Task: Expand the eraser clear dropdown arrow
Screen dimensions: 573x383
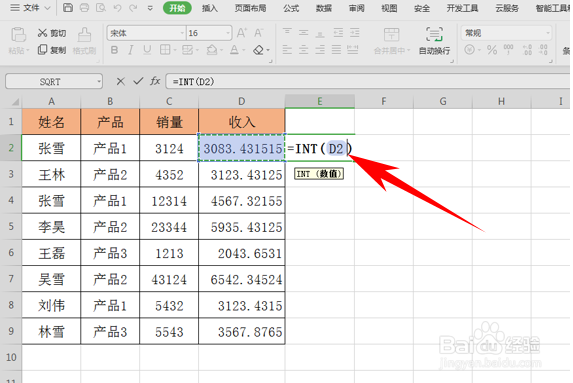Action: coord(268,50)
